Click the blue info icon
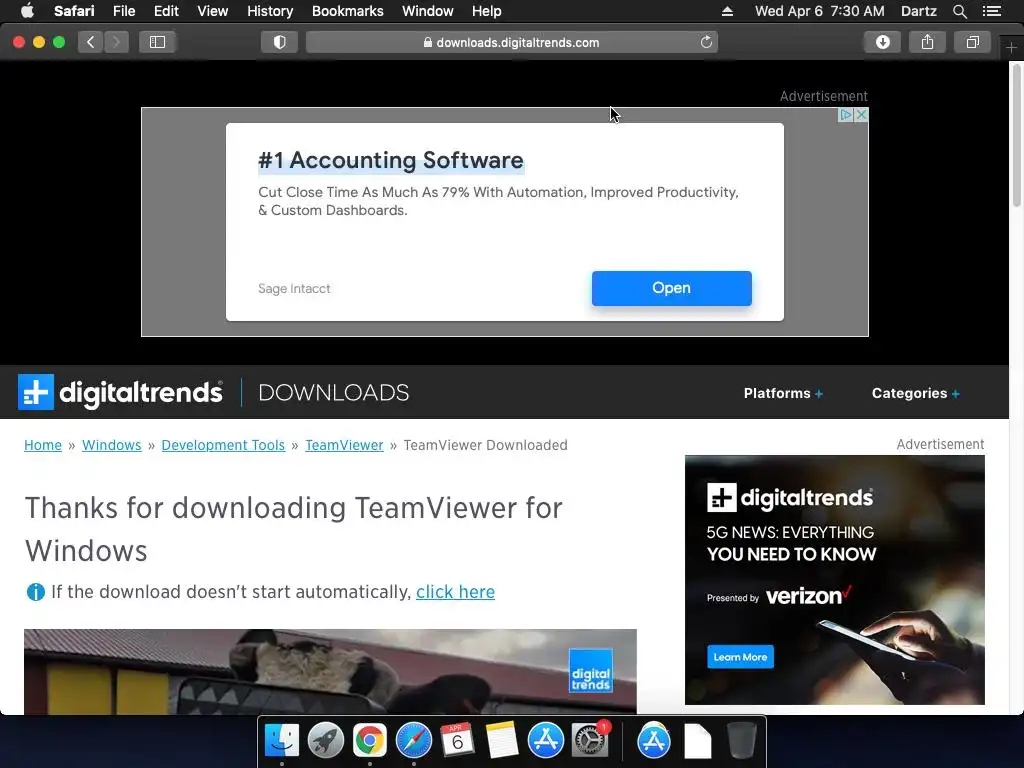 pos(35,592)
